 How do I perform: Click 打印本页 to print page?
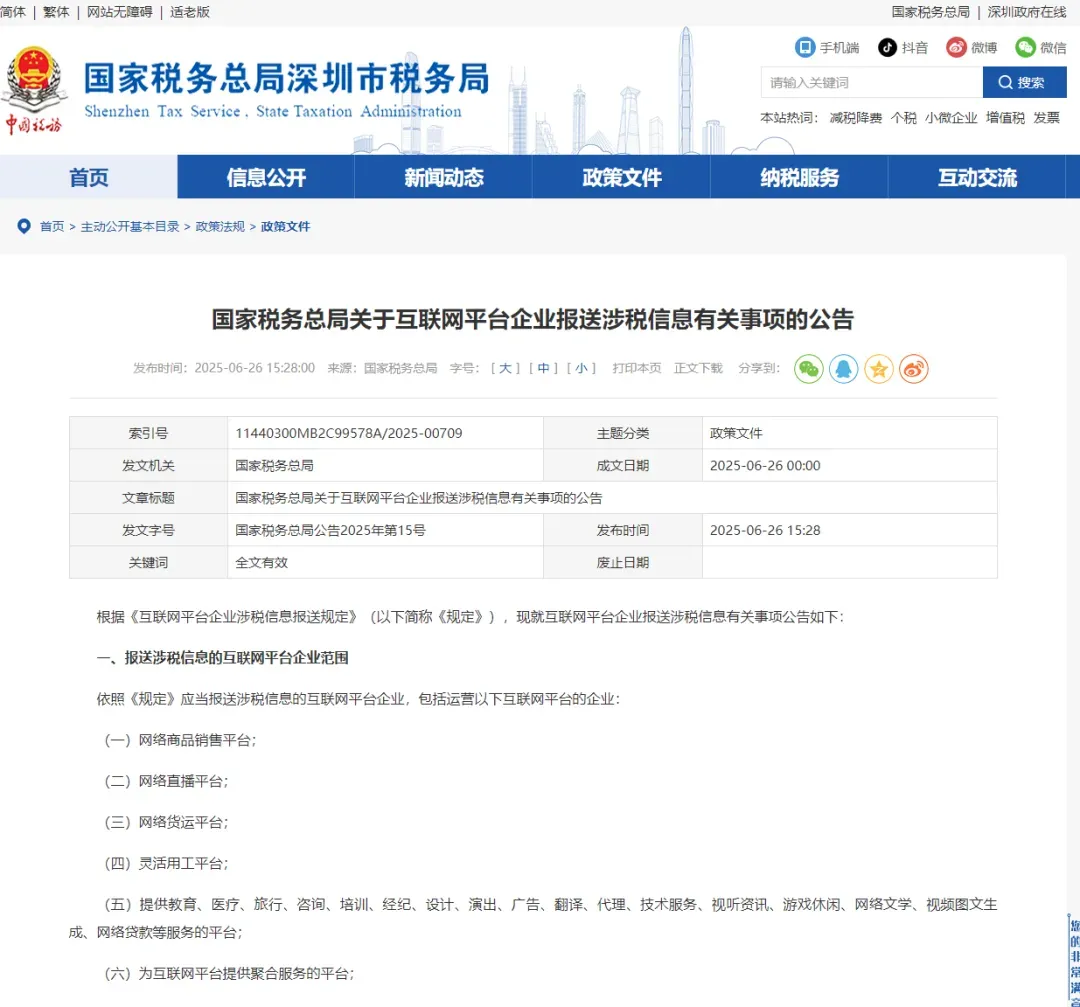[x=636, y=368]
